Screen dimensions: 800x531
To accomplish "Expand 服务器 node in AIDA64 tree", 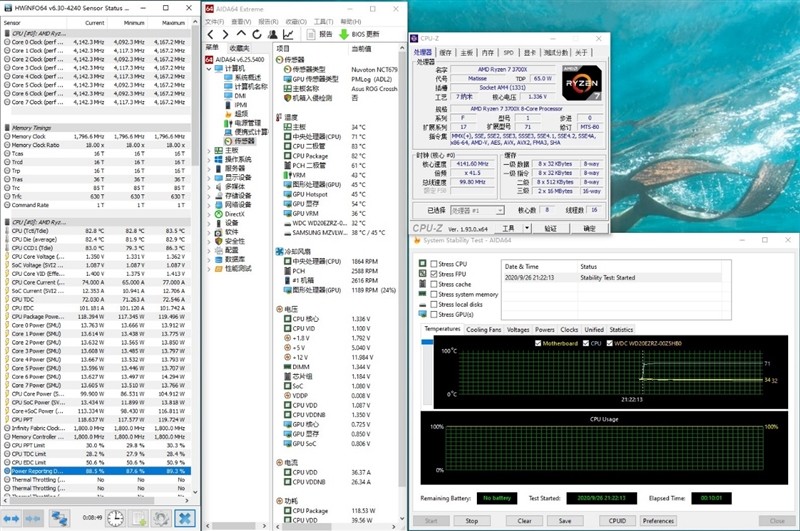I will click(209, 168).
